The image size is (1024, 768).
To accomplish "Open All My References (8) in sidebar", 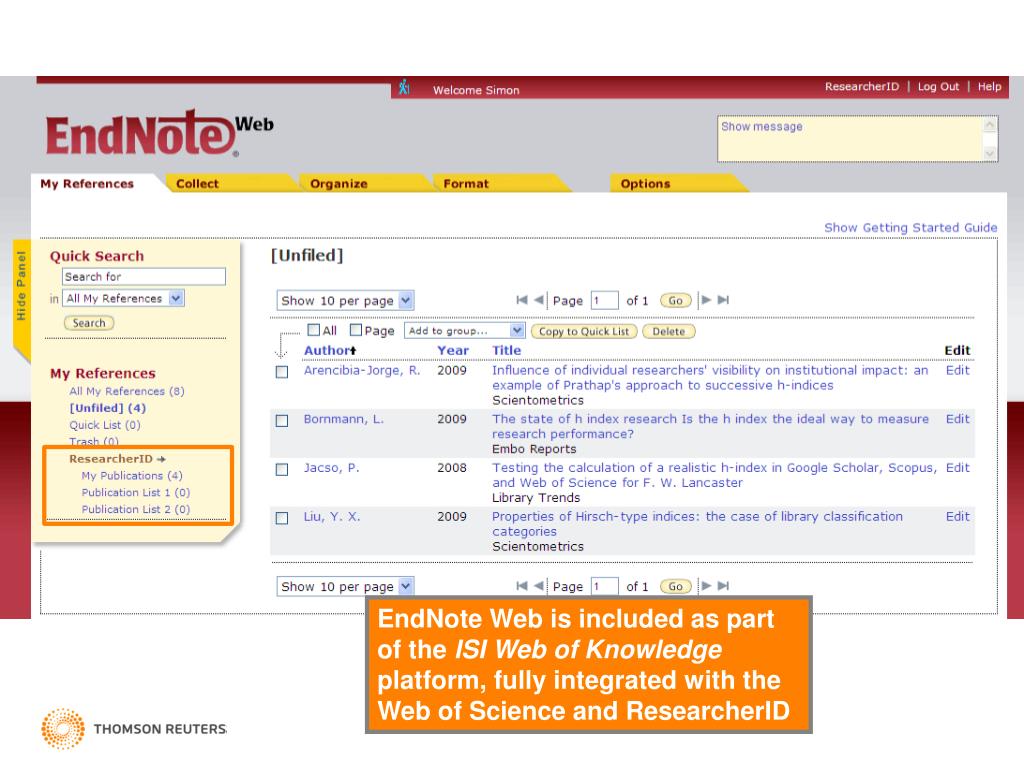I will click(127, 391).
